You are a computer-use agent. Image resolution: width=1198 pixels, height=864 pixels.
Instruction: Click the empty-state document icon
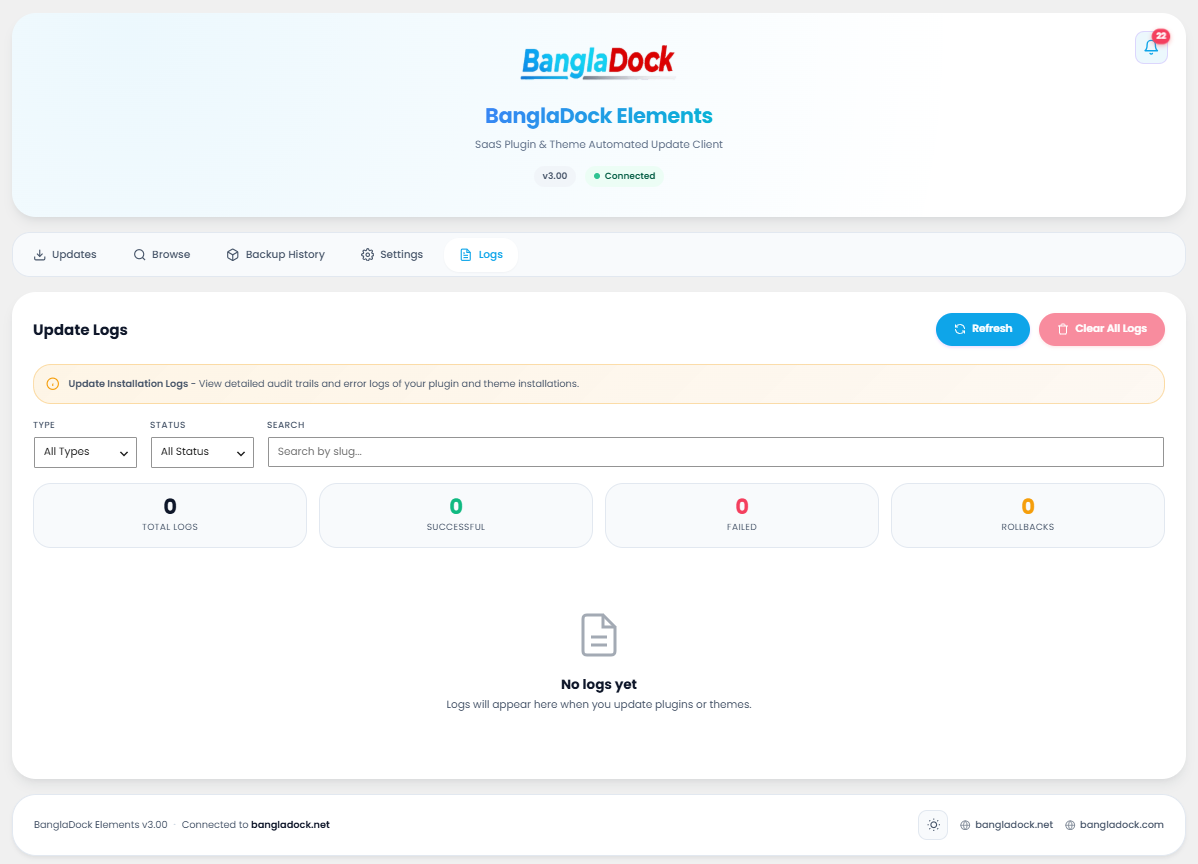coord(599,635)
